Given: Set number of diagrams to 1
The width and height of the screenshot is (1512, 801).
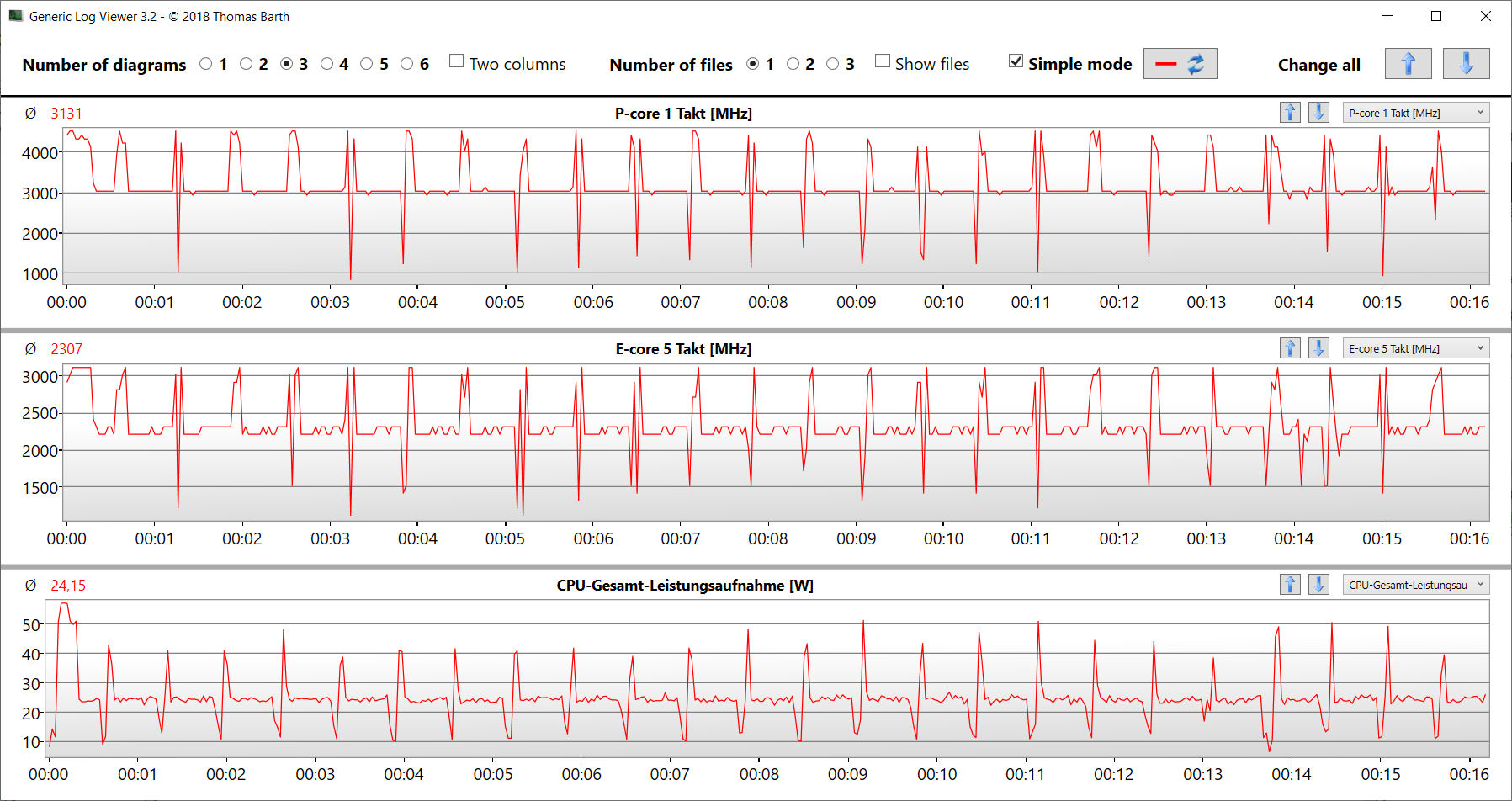Looking at the screenshot, I should tap(205, 64).
